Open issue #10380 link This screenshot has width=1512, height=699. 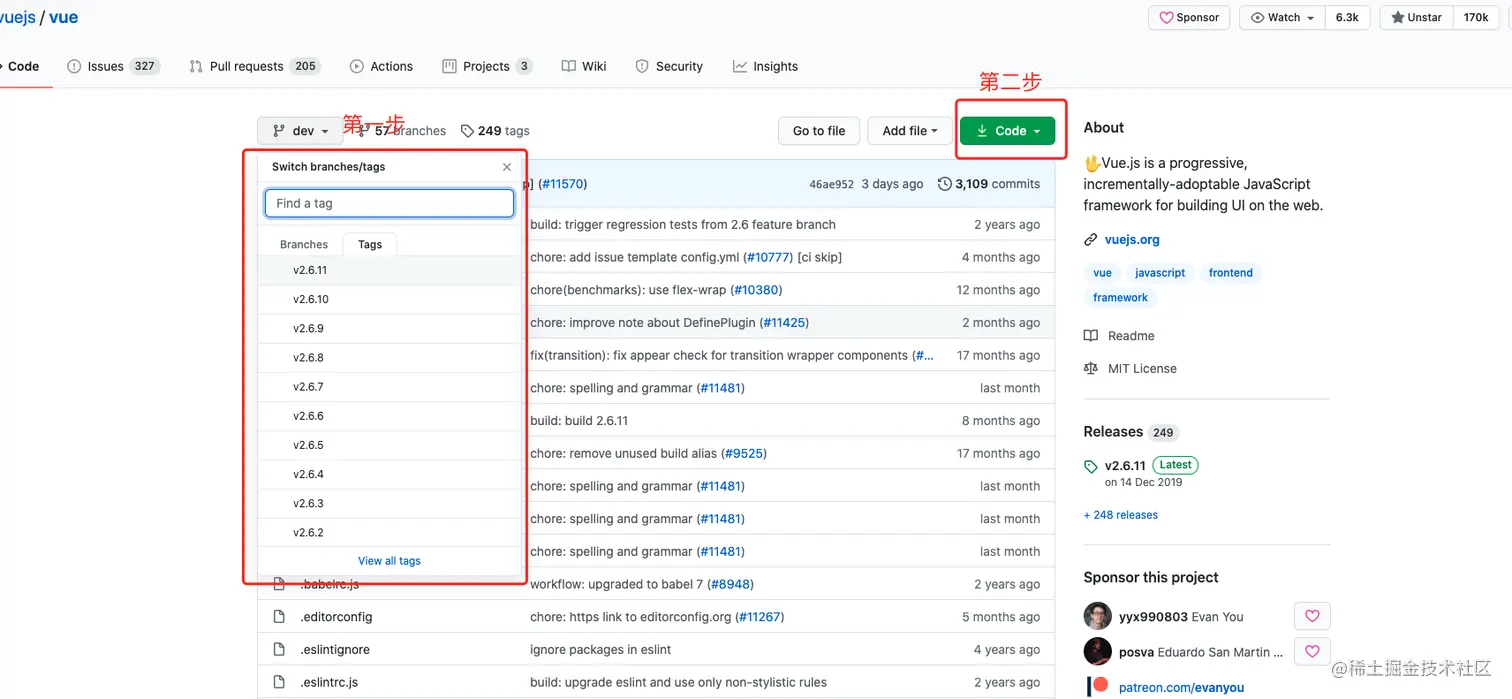coord(757,290)
